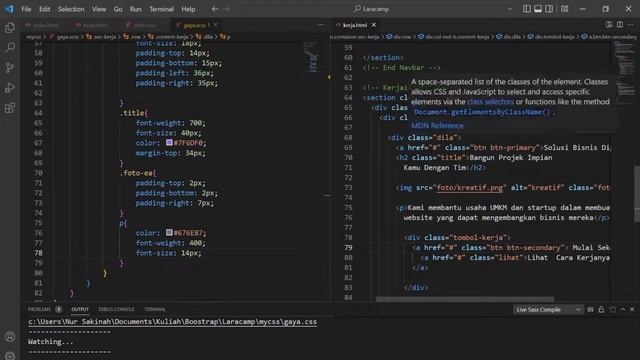640x360 pixels.
Task: Switch to the Problems panel tab
Action: pos(44,309)
